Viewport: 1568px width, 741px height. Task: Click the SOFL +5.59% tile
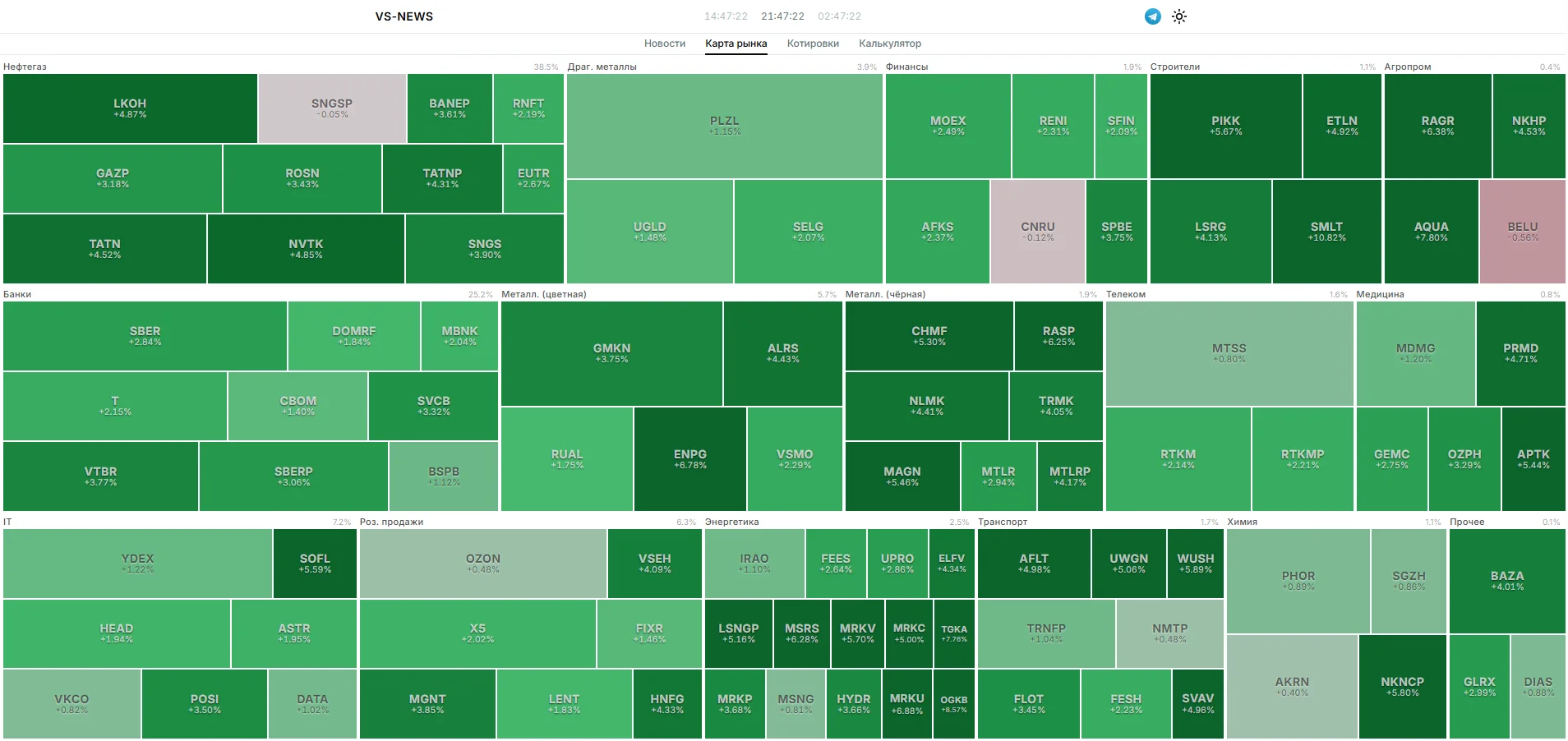click(x=315, y=564)
